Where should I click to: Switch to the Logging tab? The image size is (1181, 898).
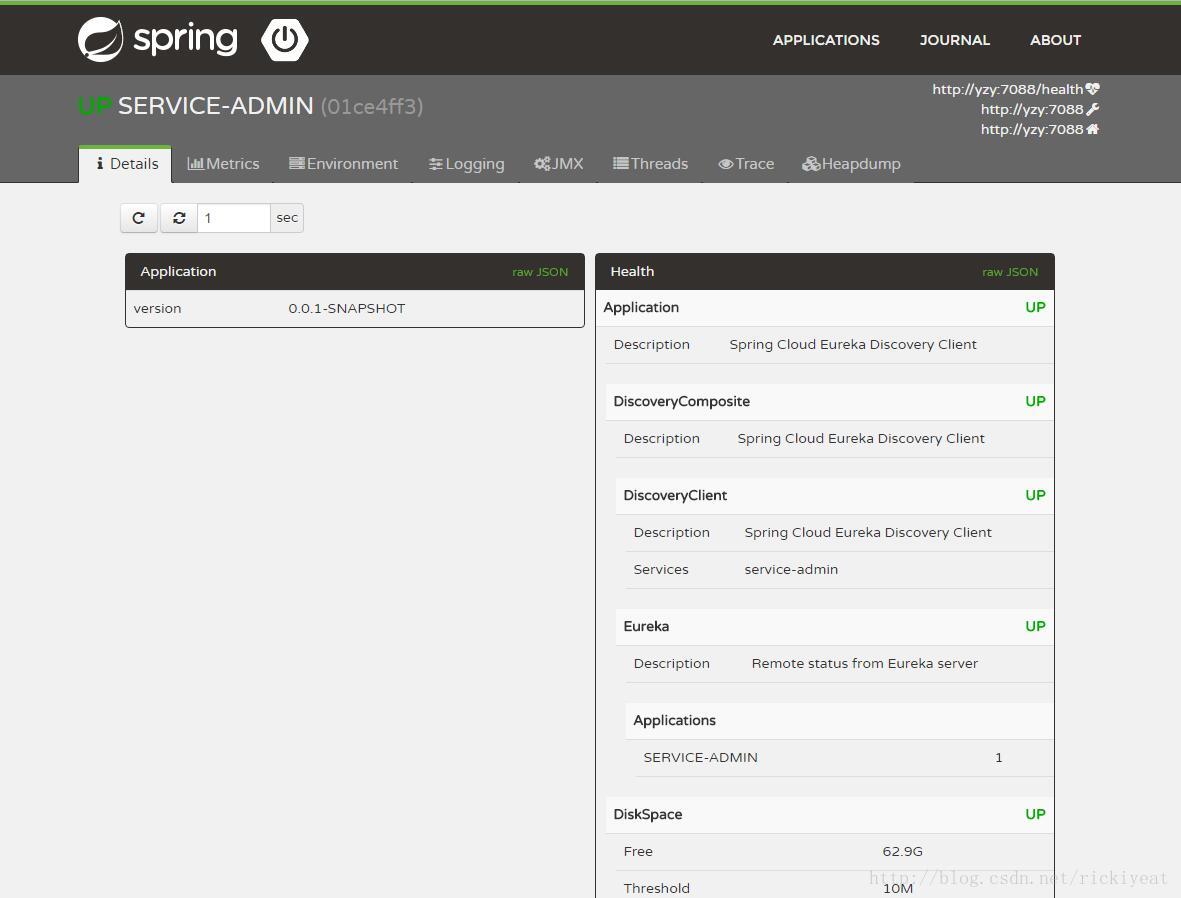point(466,163)
